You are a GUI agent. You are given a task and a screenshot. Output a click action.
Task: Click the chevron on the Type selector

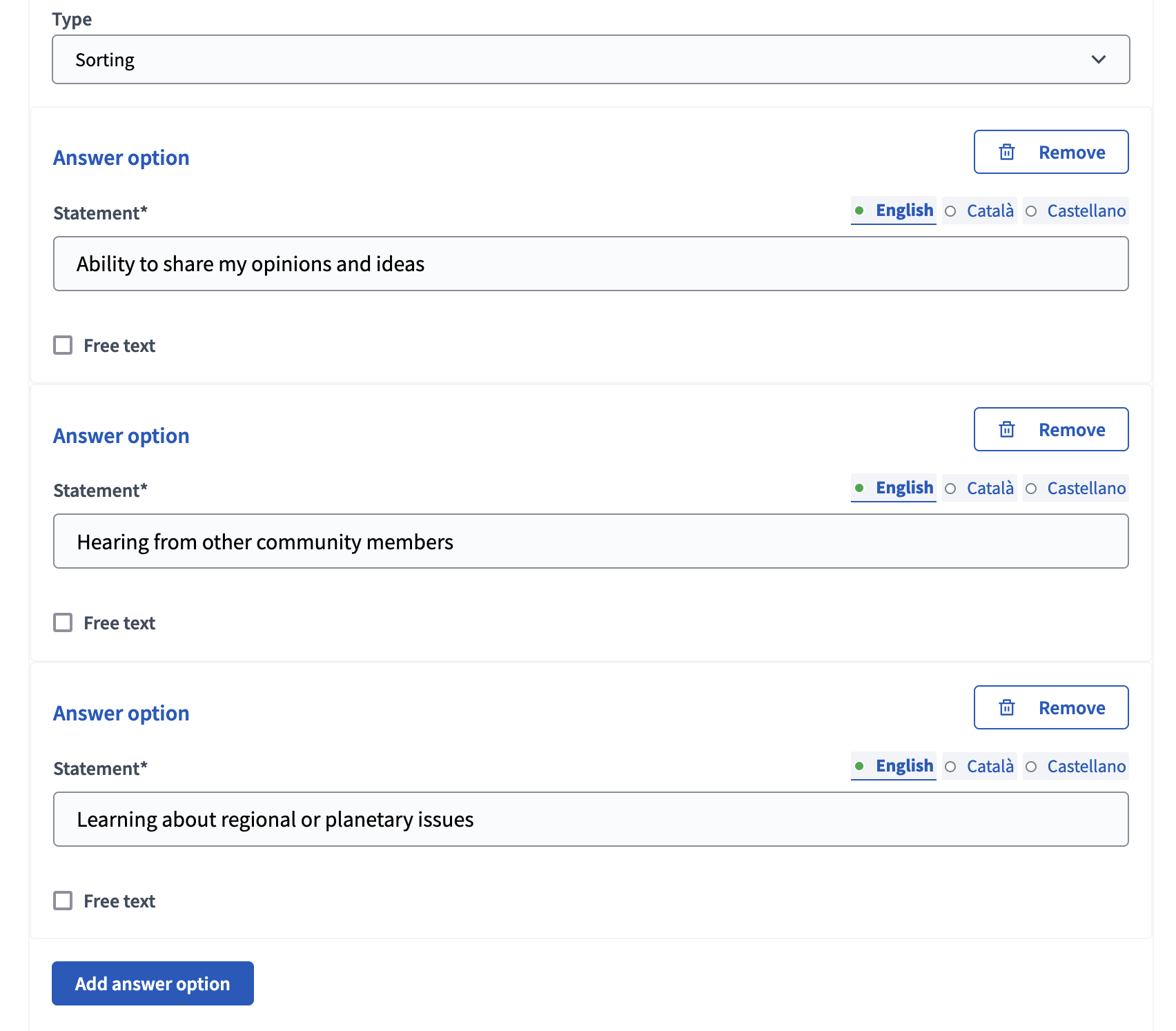1099,59
